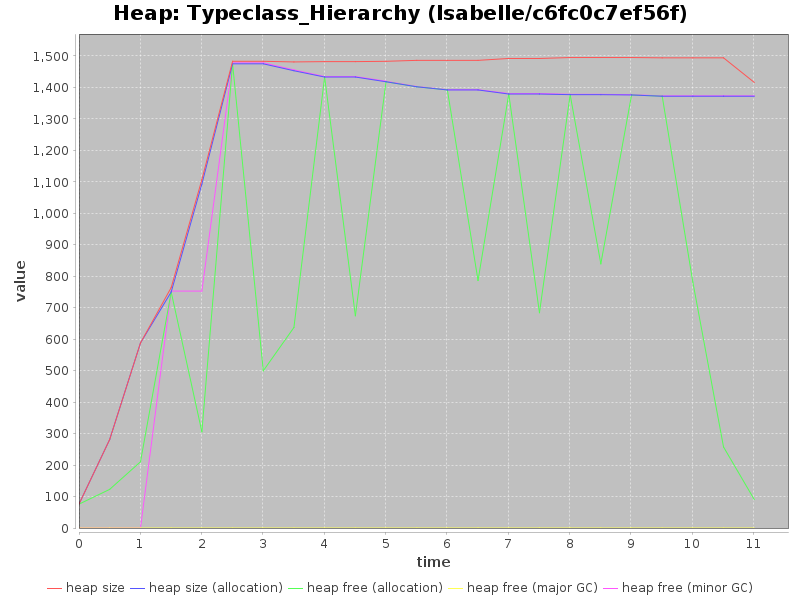Click the "time" x-axis label
This screenshot has height=600, width=800.
433,562
